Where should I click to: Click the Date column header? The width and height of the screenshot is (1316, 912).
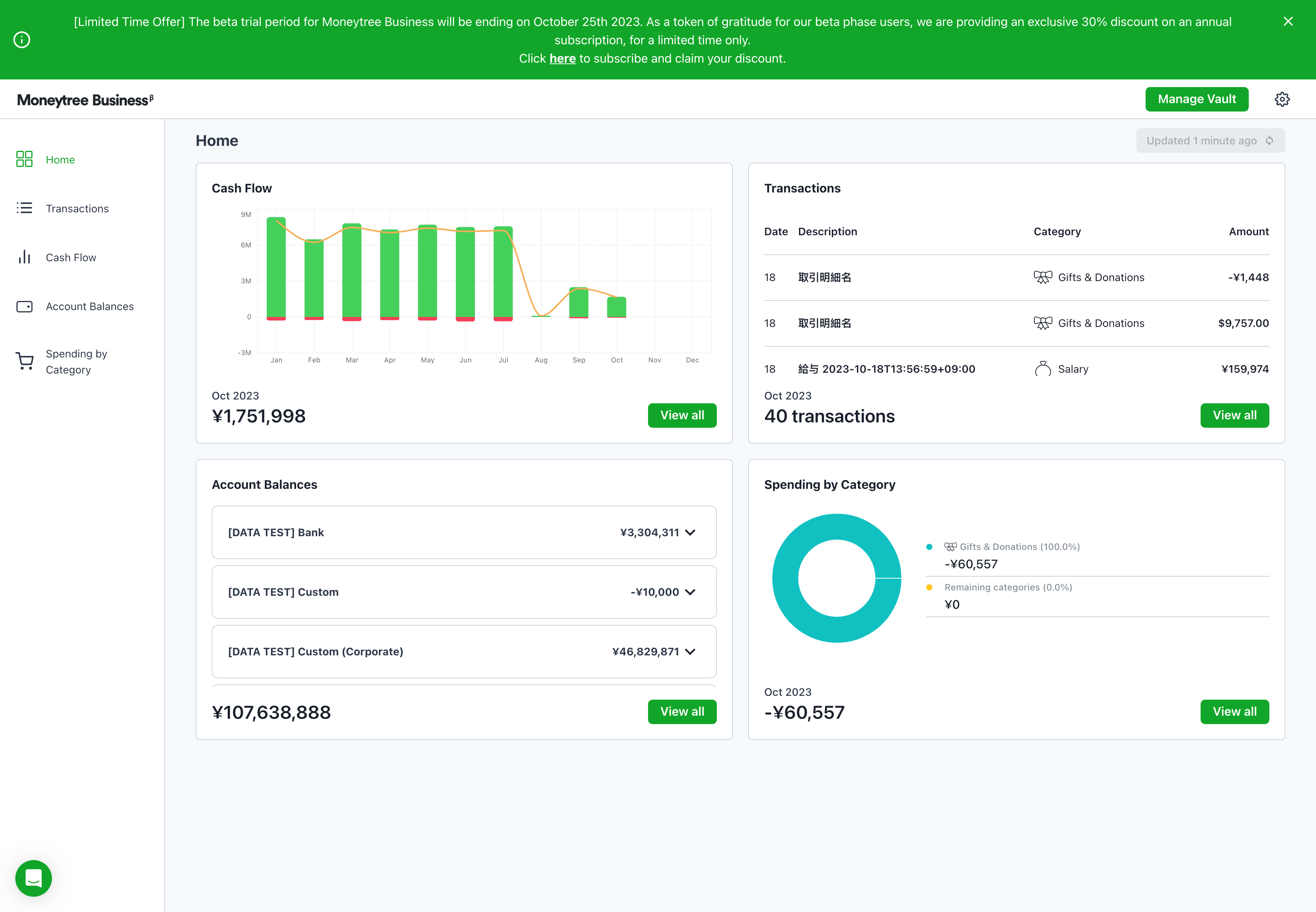pyautogui.click(x=776, y=231)
